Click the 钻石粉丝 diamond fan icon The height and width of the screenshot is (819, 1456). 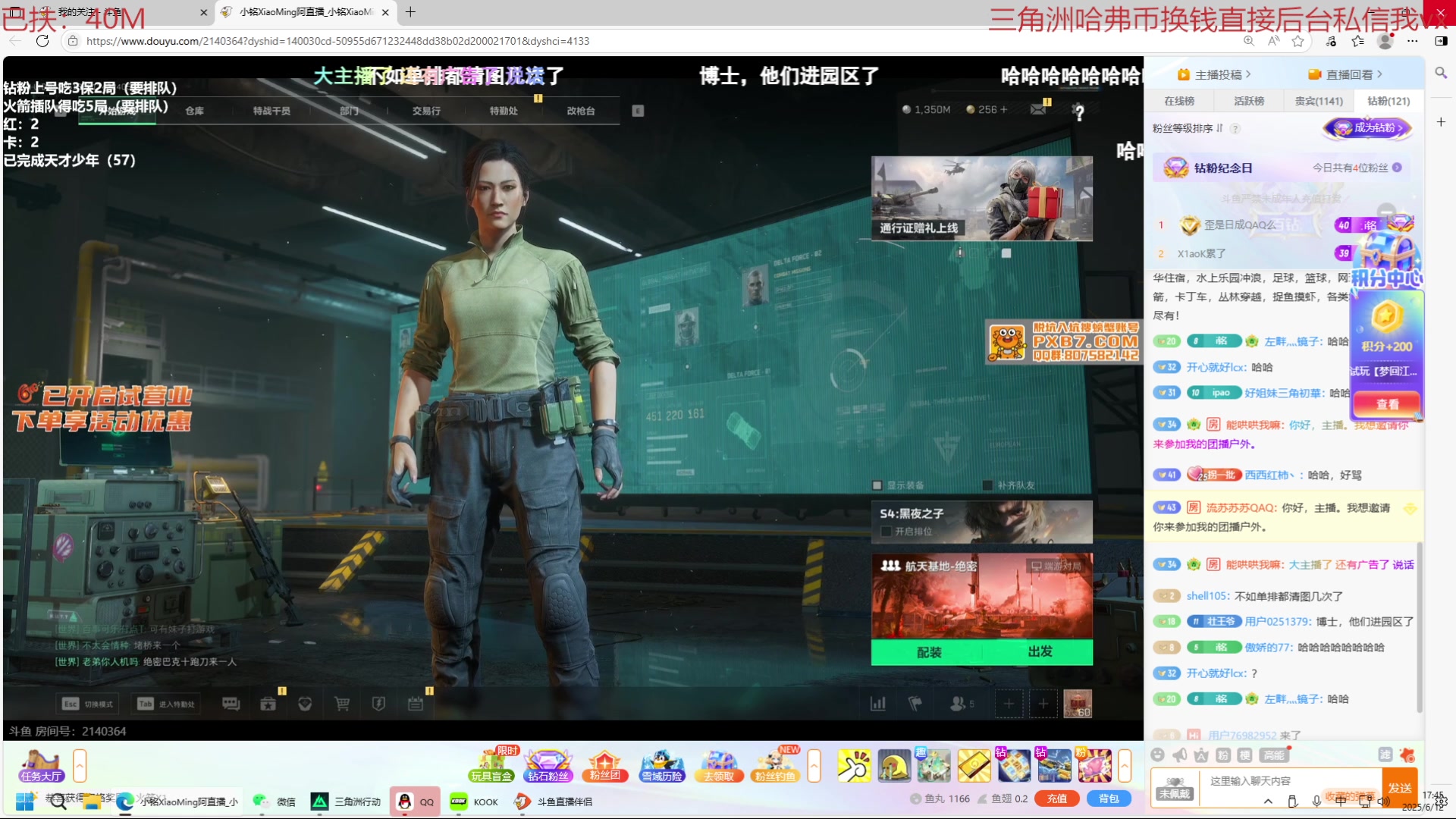[x=548, y=765]
